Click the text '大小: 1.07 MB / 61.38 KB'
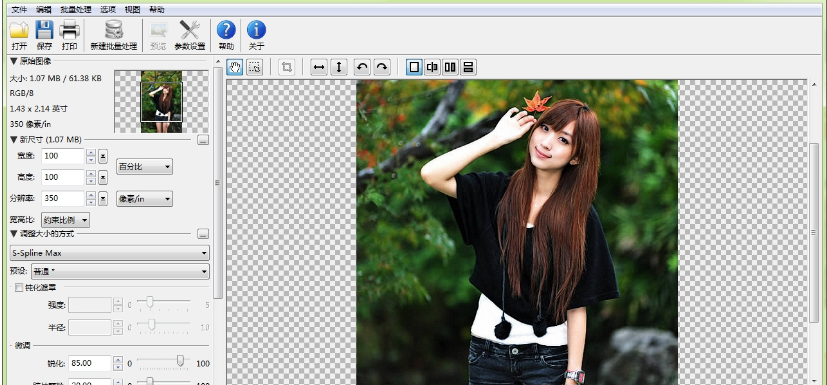The image size is (827, 385). [x=56, y=78]
